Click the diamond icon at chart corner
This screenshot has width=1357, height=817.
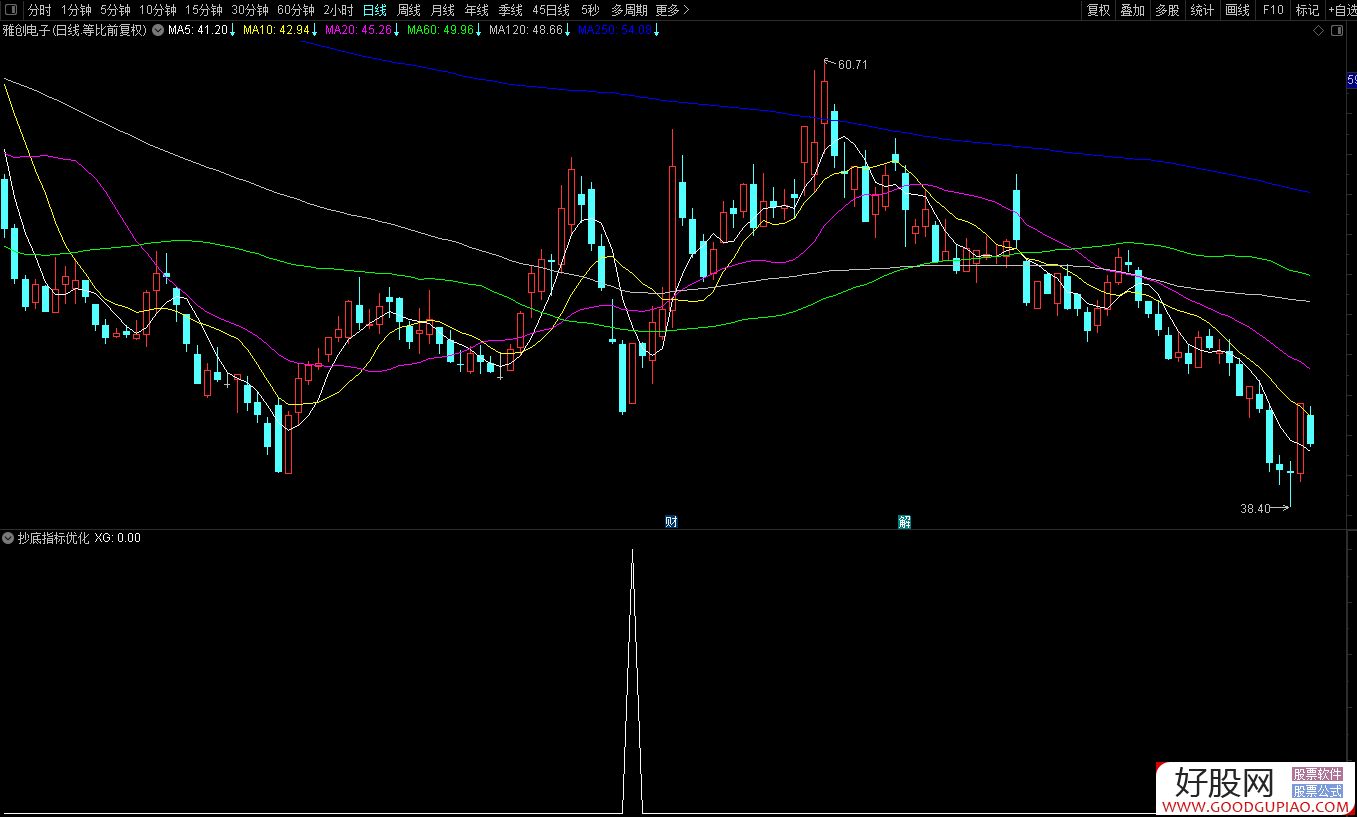pos(1319,31)
